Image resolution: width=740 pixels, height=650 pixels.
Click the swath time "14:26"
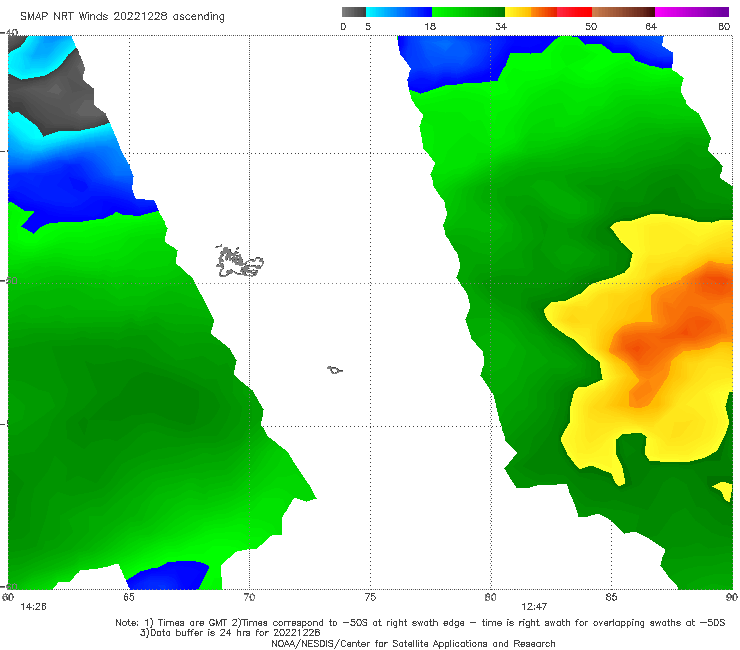34,607
